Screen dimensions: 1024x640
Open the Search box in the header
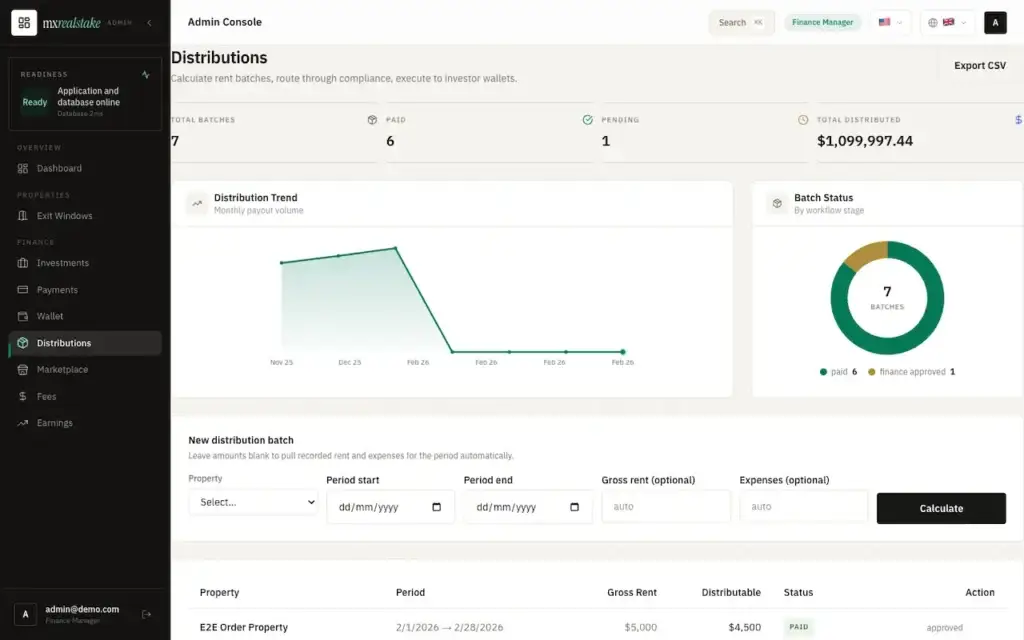741,22
